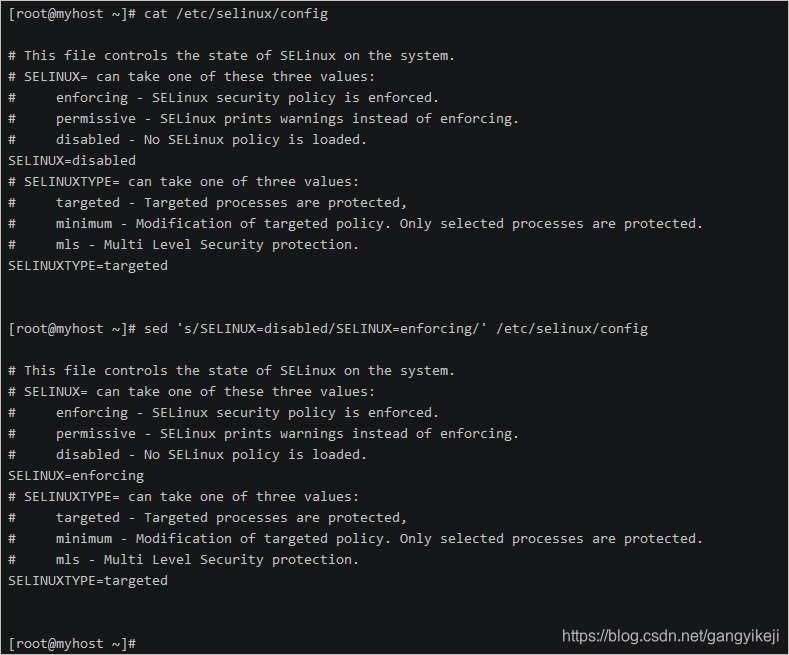Click the SELINUX=disabled line
Screen dimensions: 789x655
coord(72,160)
